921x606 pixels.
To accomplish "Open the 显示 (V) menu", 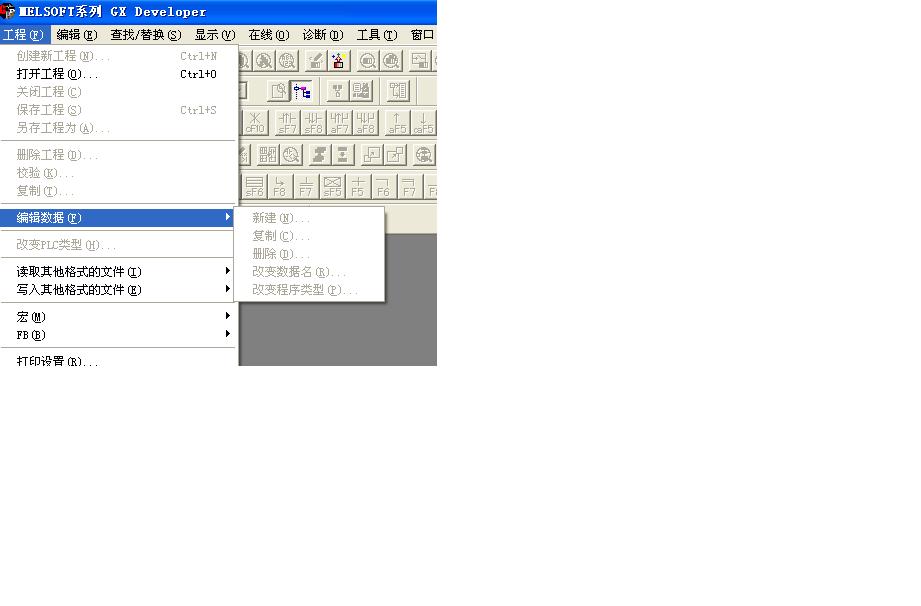I will pos(215,35).
